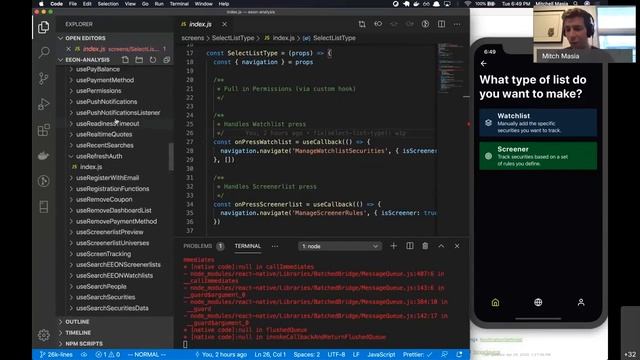Open the Explorer view in activity bar
640x360 pixels.
coord(44,27)
